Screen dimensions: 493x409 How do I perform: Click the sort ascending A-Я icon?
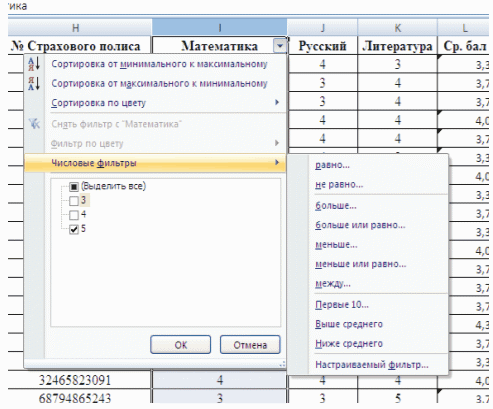[x=34, y=64]
